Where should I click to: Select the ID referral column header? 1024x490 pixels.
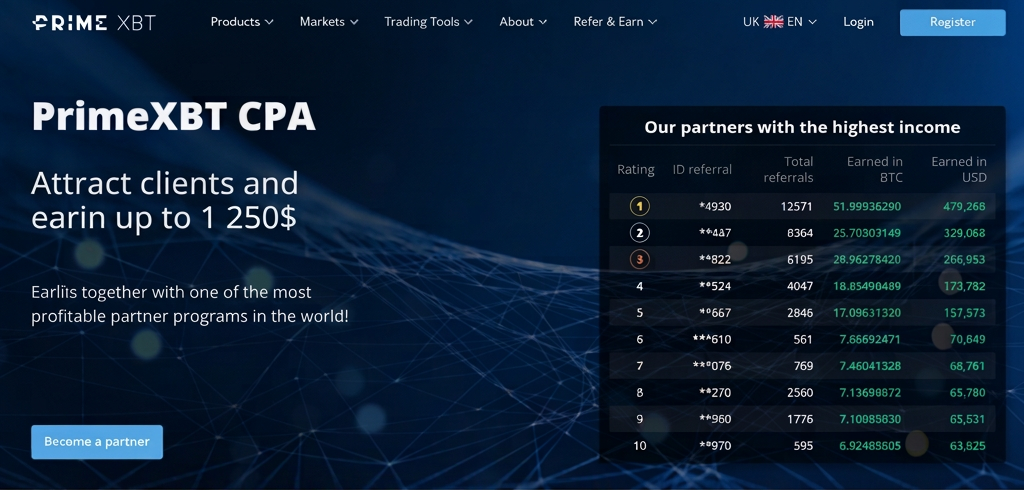[x=702, y=170]
